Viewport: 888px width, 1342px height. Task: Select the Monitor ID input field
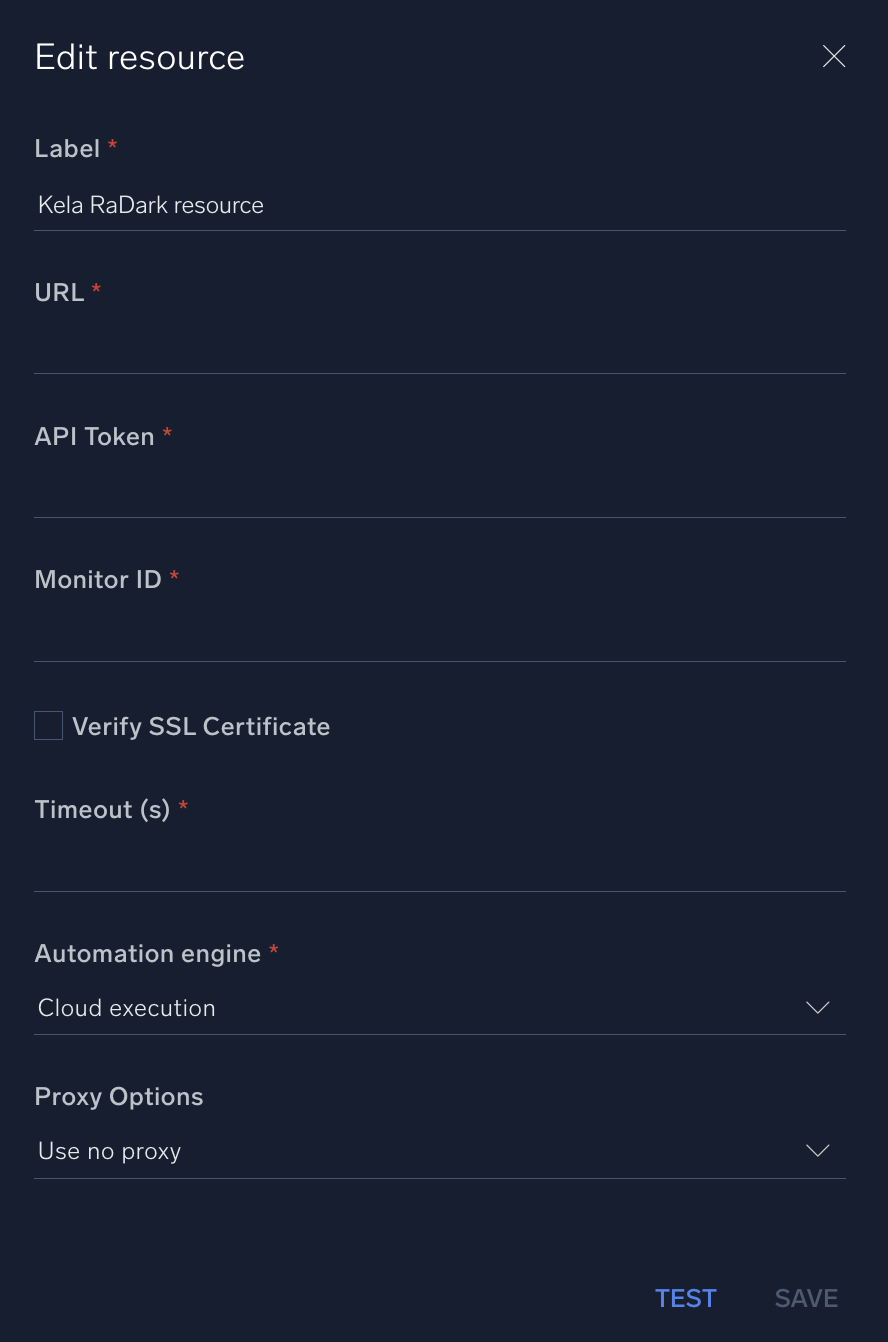click(x=440, y=638)
